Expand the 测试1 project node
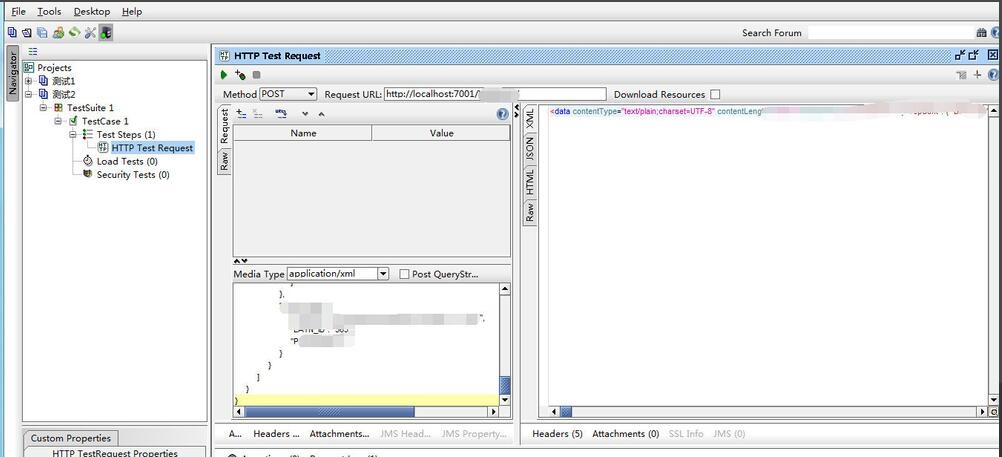The image size is (1002, 457). [x=28, y=81]
